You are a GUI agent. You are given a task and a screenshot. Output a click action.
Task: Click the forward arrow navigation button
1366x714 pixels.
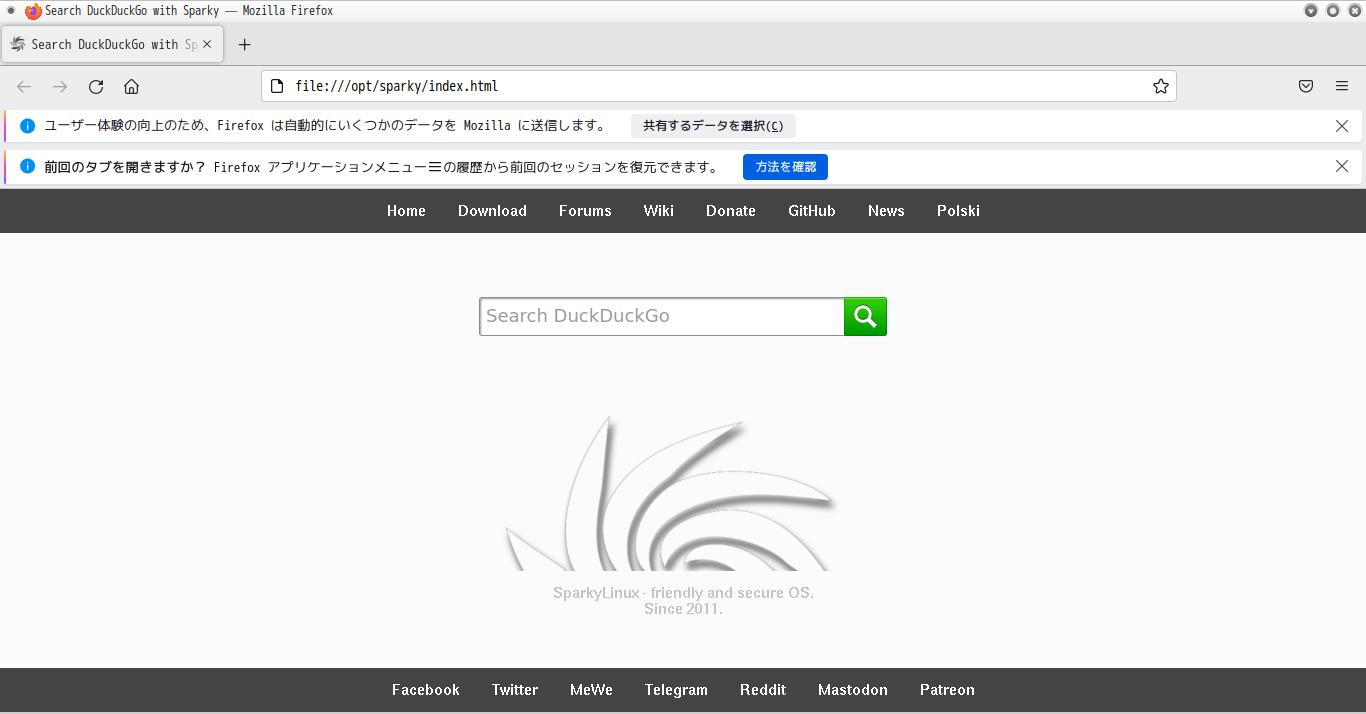click(x=60, y=86)
